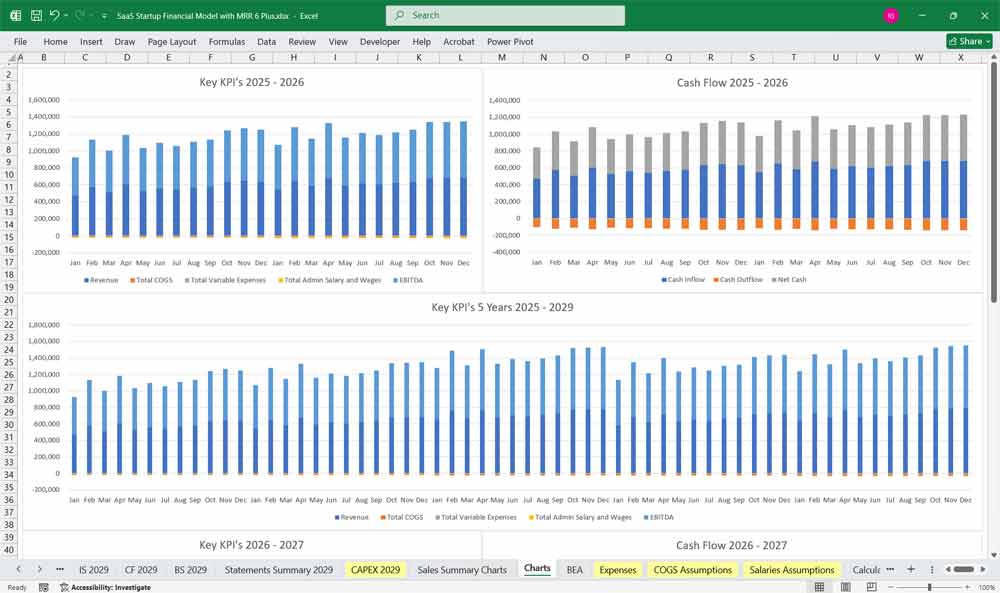
Task: Open the hidden sheets ellipsis dropdown
Action: point(60,568)
